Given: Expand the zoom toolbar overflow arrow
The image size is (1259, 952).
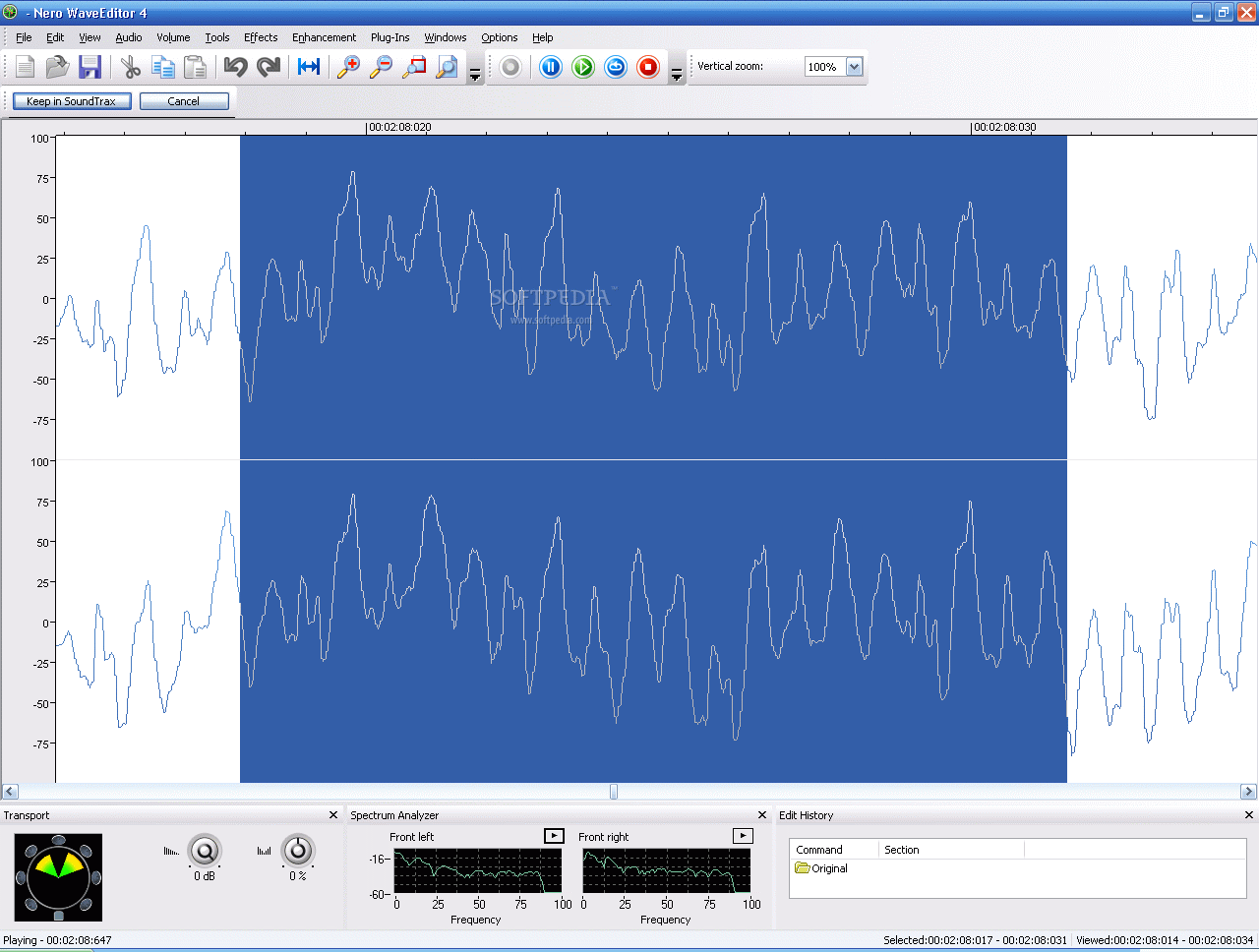Looking at the screenshot, I should pos(475,72).
